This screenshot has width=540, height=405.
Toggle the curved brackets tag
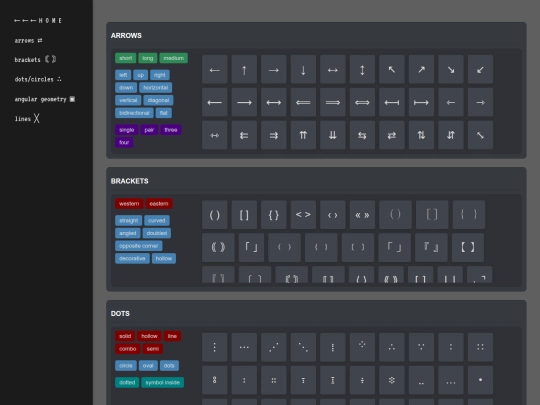157,220
